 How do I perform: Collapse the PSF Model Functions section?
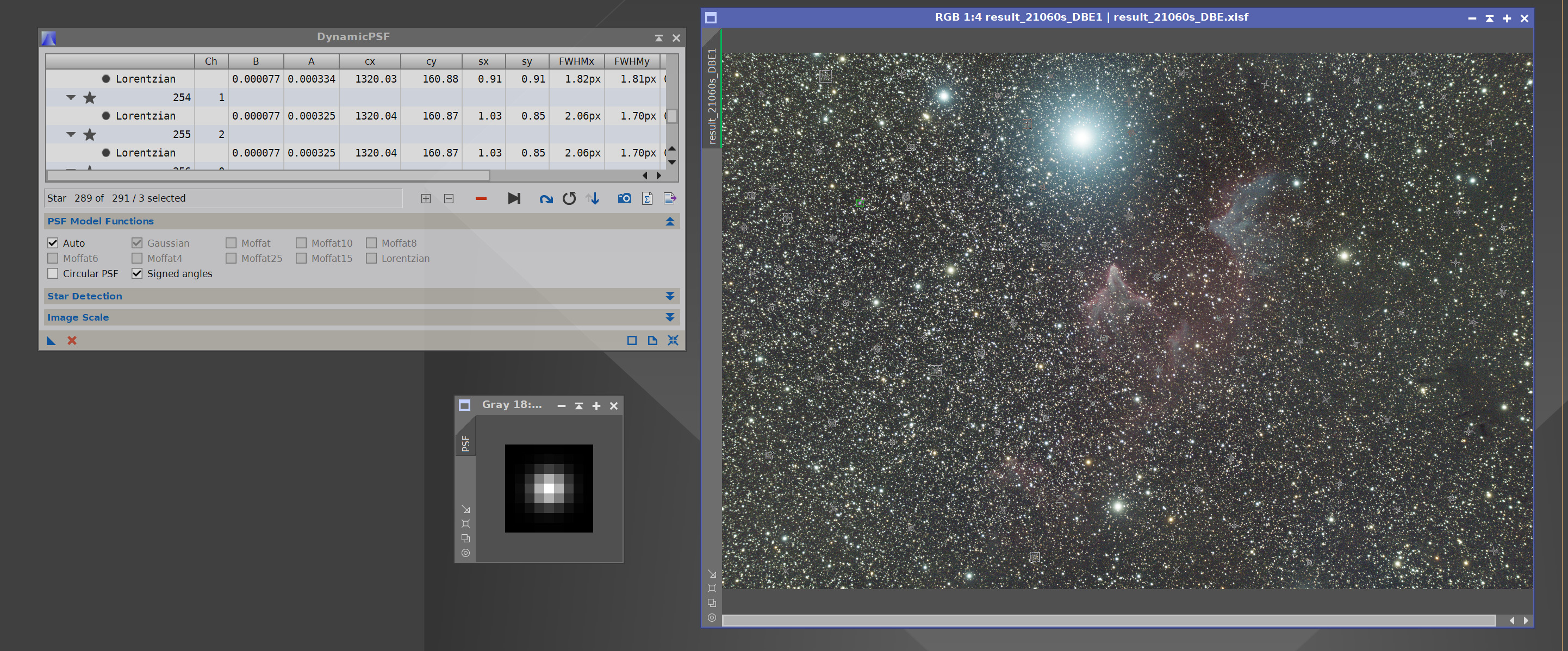coord(670,222)
